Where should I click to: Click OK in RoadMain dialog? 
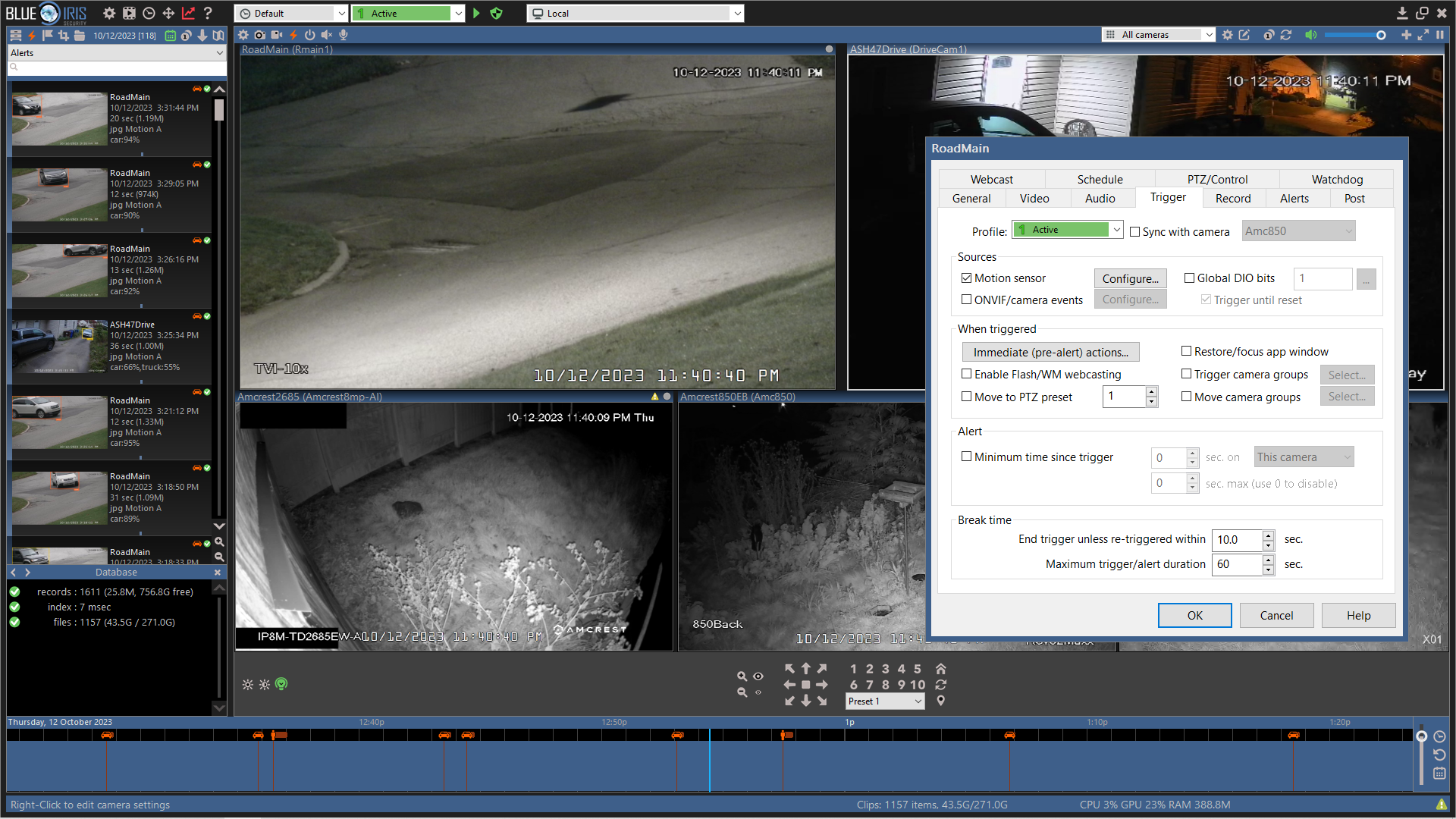pyautogui.click(x=1194, y=615)
